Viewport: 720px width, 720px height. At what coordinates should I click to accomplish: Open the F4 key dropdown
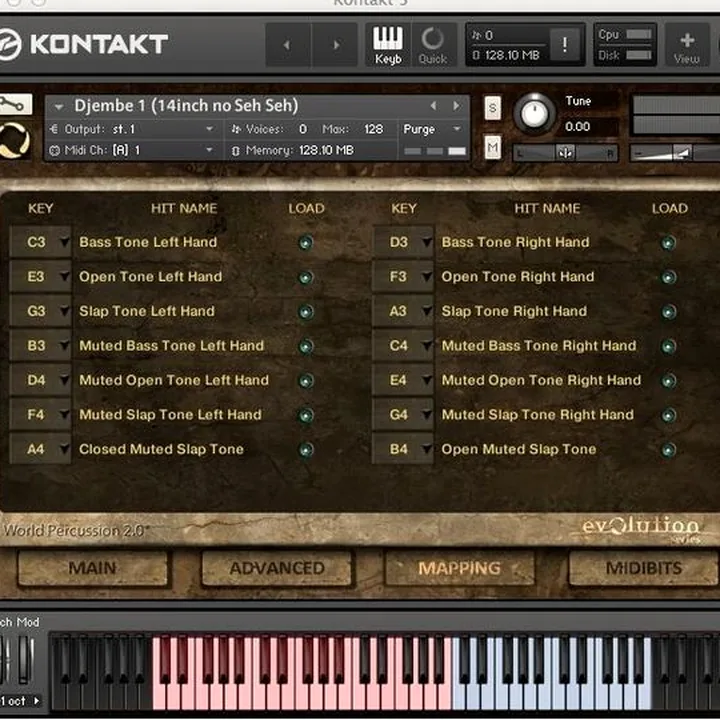(41, 414)
